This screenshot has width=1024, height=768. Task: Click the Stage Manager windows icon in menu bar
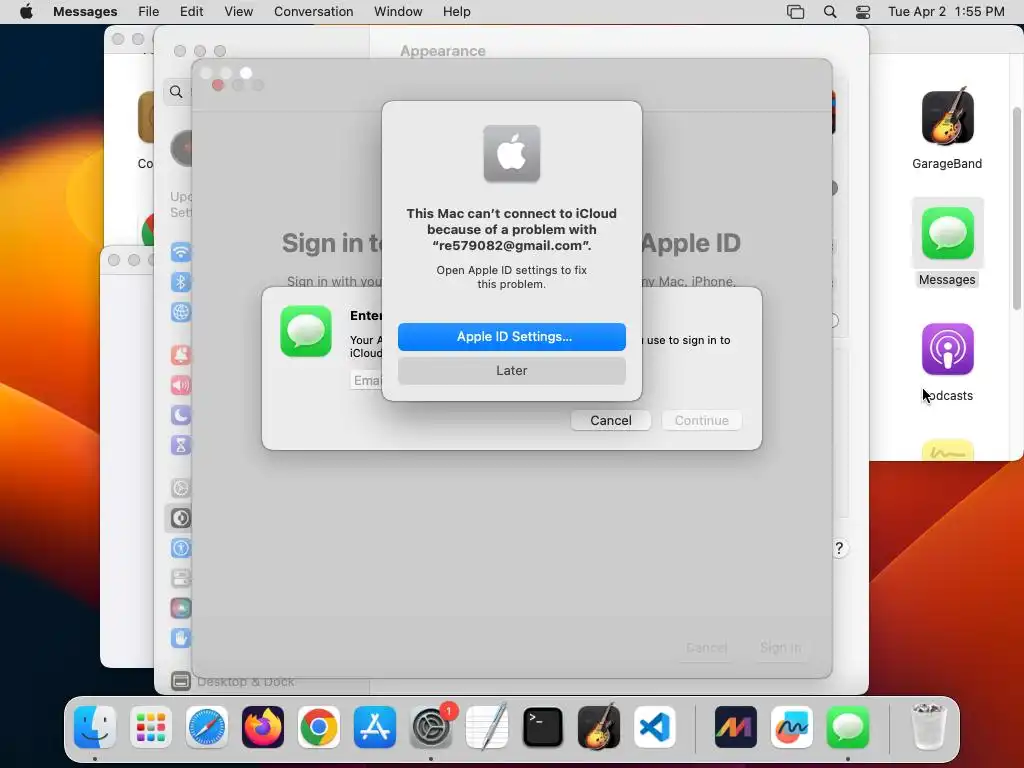[795, 12]
